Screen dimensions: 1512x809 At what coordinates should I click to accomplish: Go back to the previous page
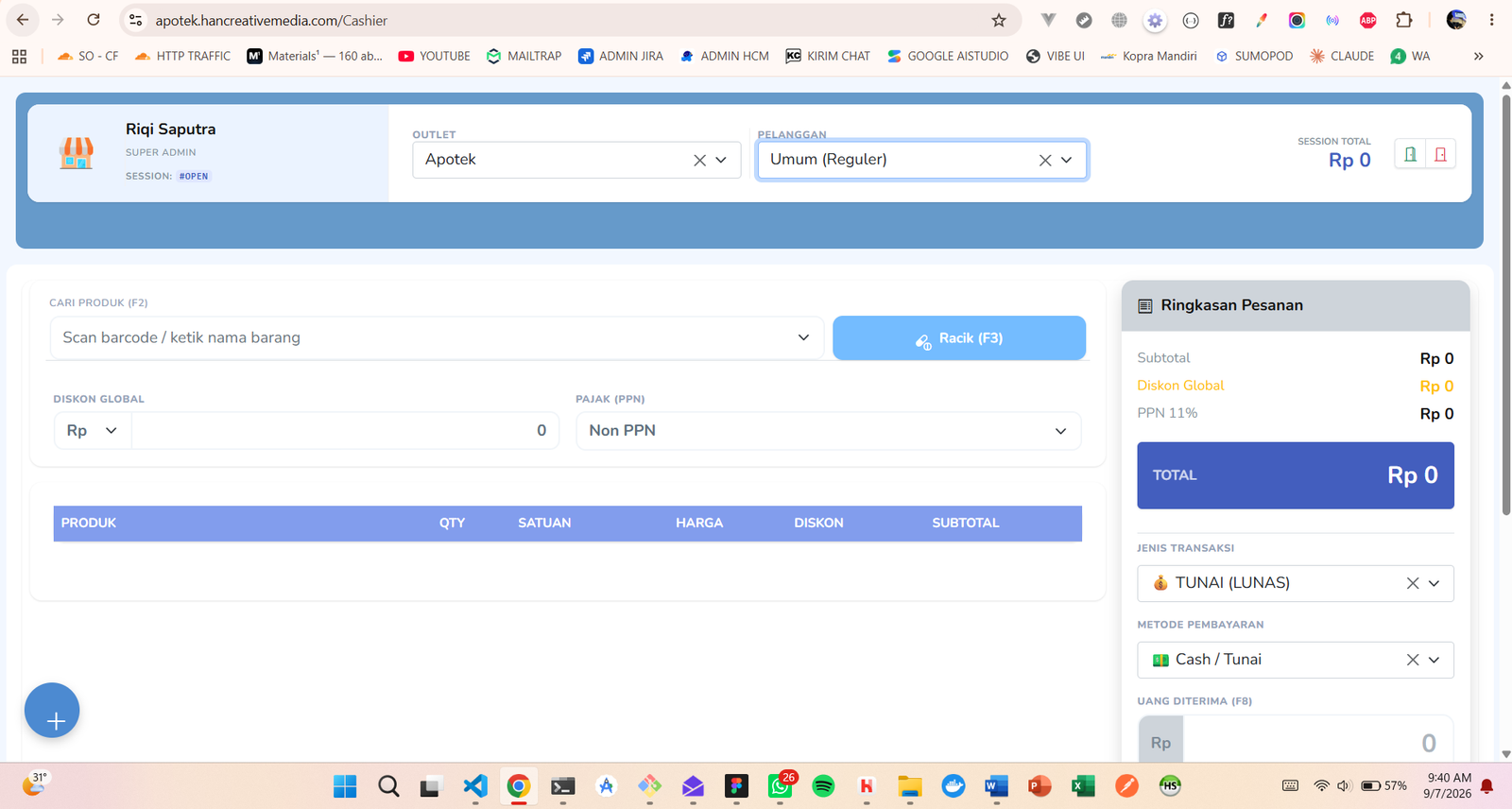(23, 20)
